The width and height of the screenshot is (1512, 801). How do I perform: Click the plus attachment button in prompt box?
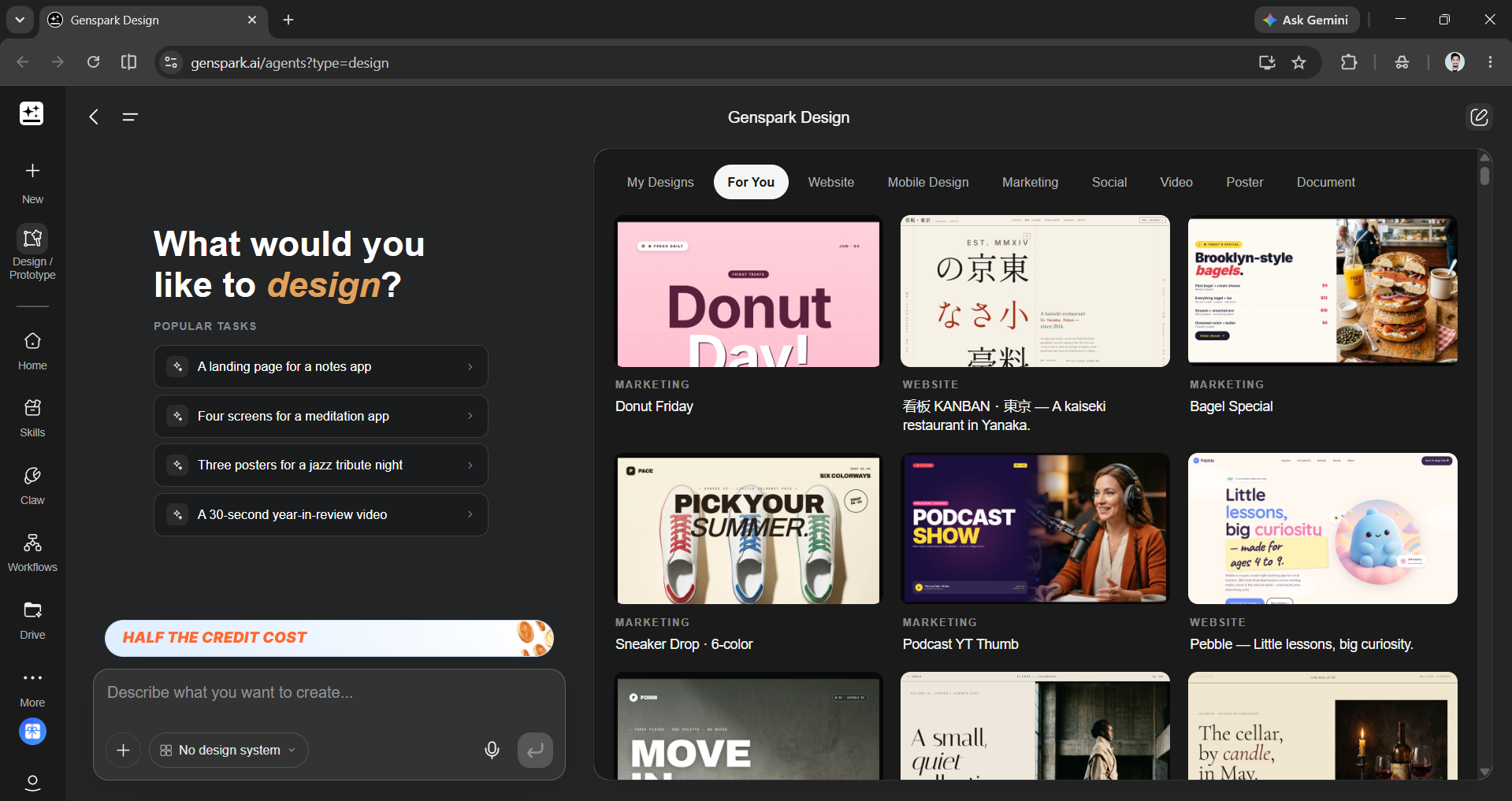point(123,750)
